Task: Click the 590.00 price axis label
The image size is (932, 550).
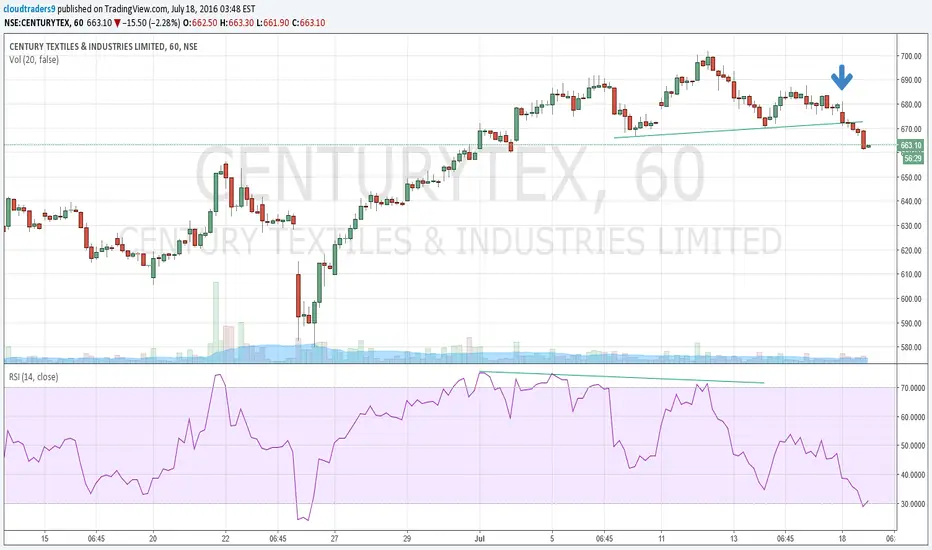Action: point(910,323)
